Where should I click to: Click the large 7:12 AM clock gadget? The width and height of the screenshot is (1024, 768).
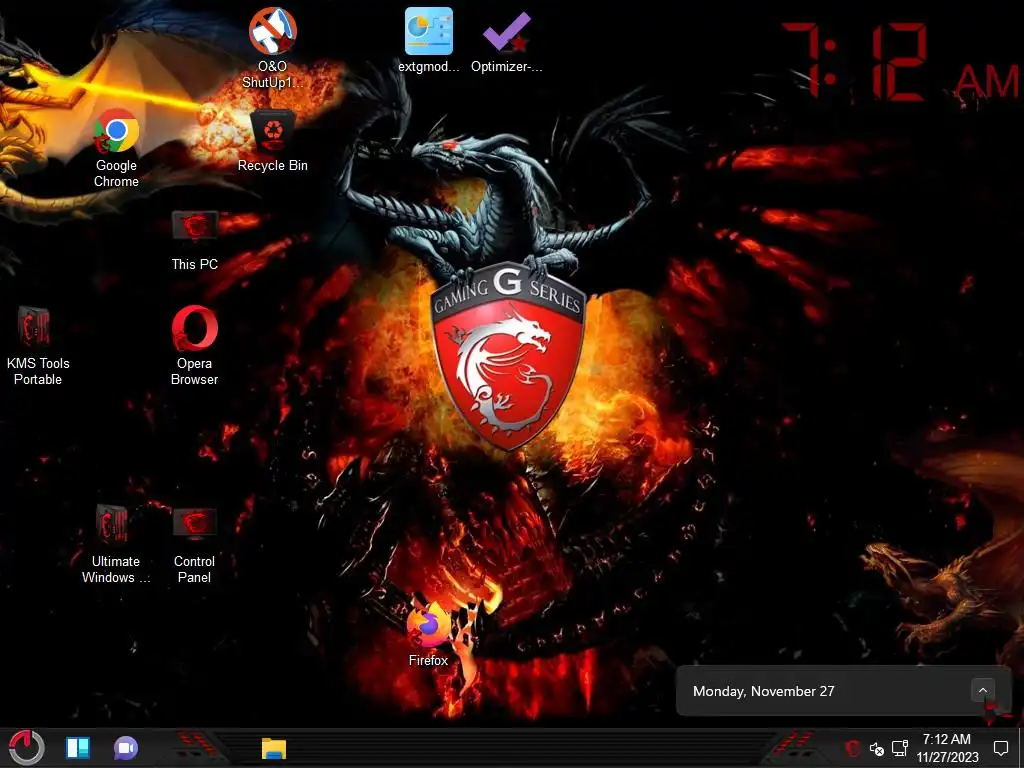[x=900, y=62]
